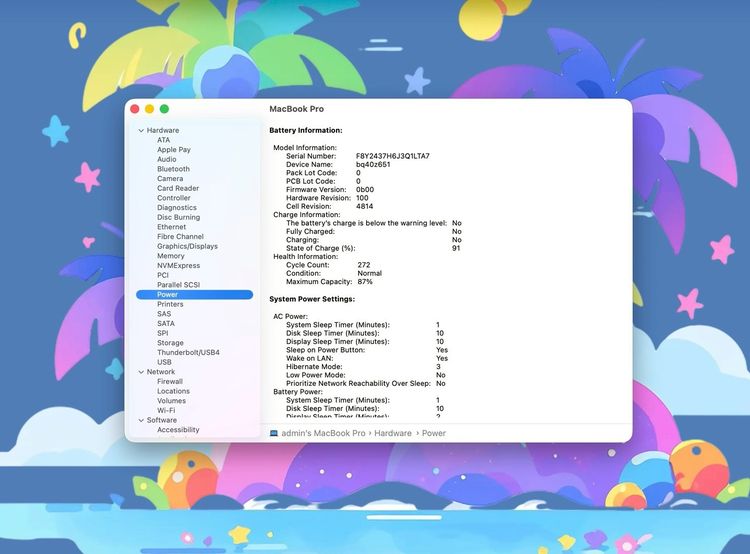Screen dimensions: 750x554
Task: Click the Battery Information heading
Action: coord(306,130)
